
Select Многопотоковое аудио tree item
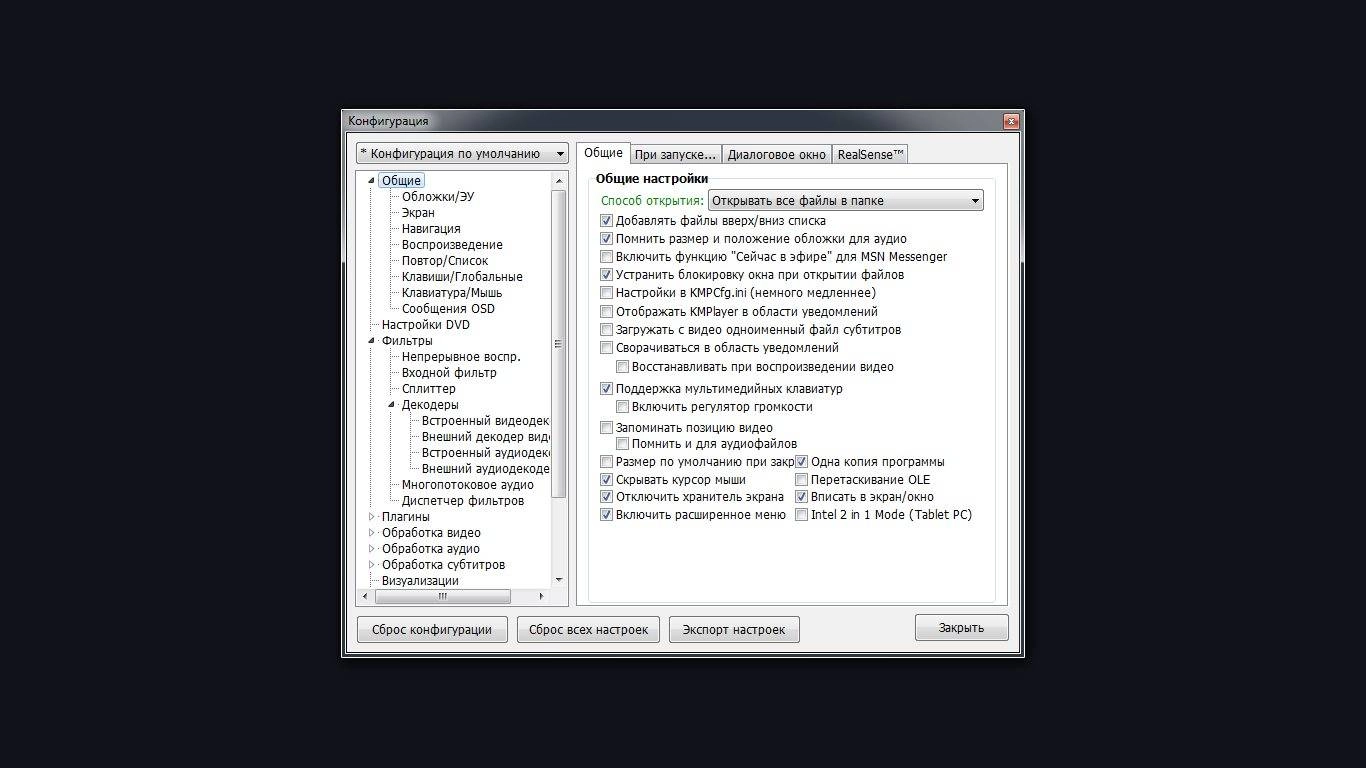point(467,485)
